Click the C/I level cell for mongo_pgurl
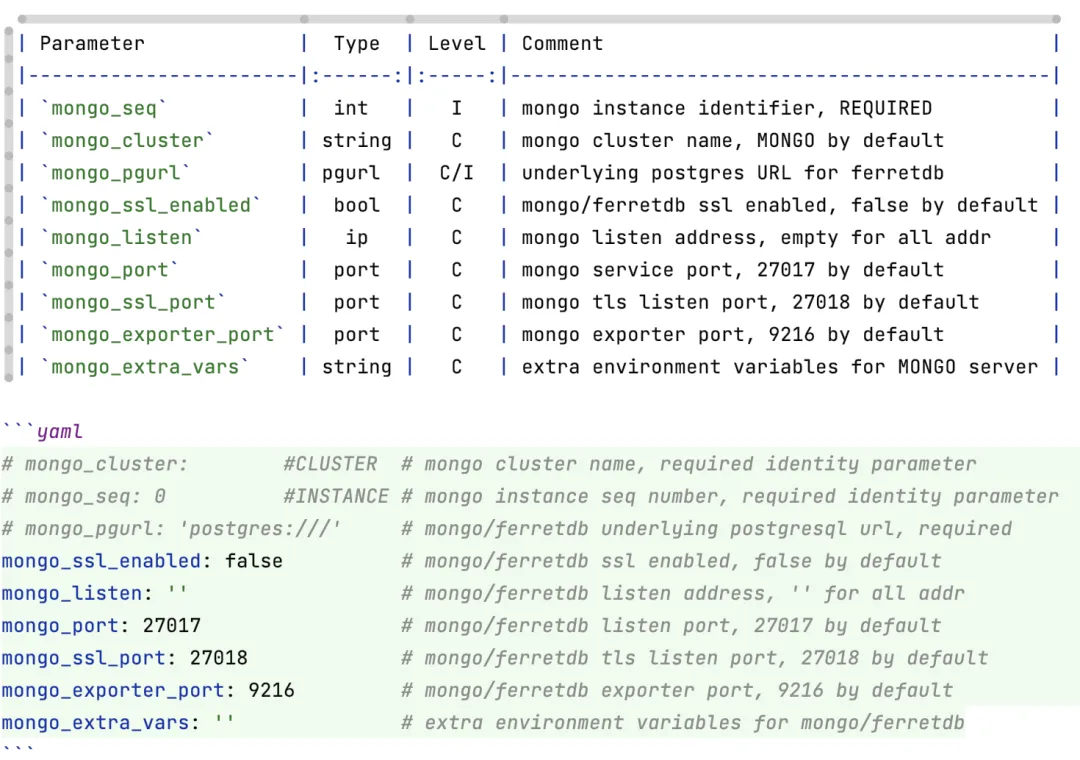Image resolution: width=1080 pixels, height=760 pixels. pos(456,172)
